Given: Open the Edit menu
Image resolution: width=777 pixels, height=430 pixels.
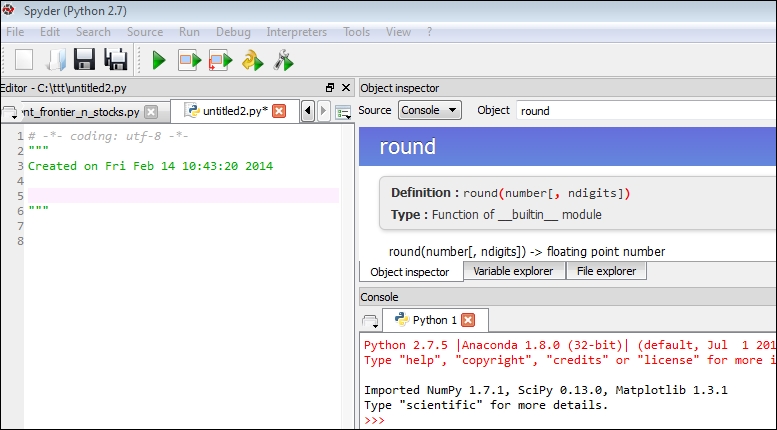Looking at the screenshot, I should point(50,32).
